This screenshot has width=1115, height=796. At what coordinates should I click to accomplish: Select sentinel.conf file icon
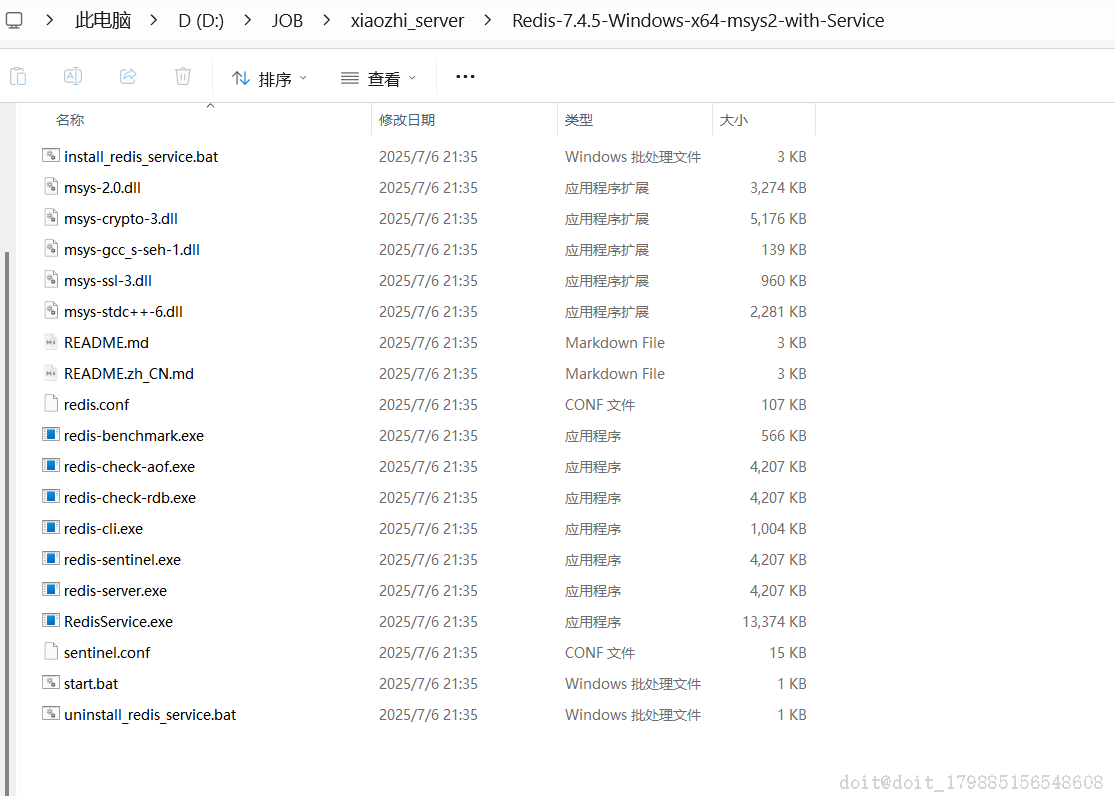tap(50, 651)
